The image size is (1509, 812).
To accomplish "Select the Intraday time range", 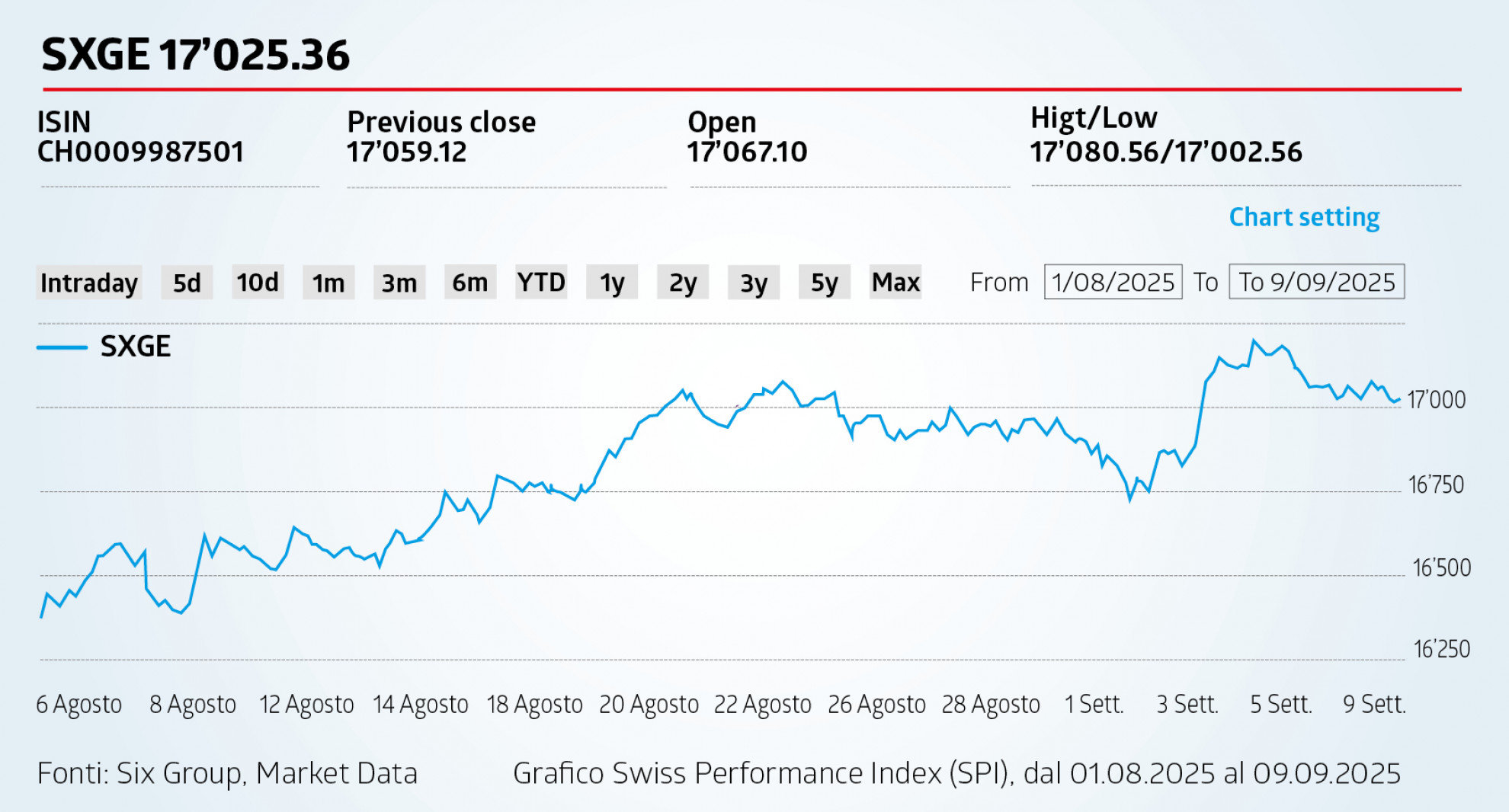I will (88, 283).
